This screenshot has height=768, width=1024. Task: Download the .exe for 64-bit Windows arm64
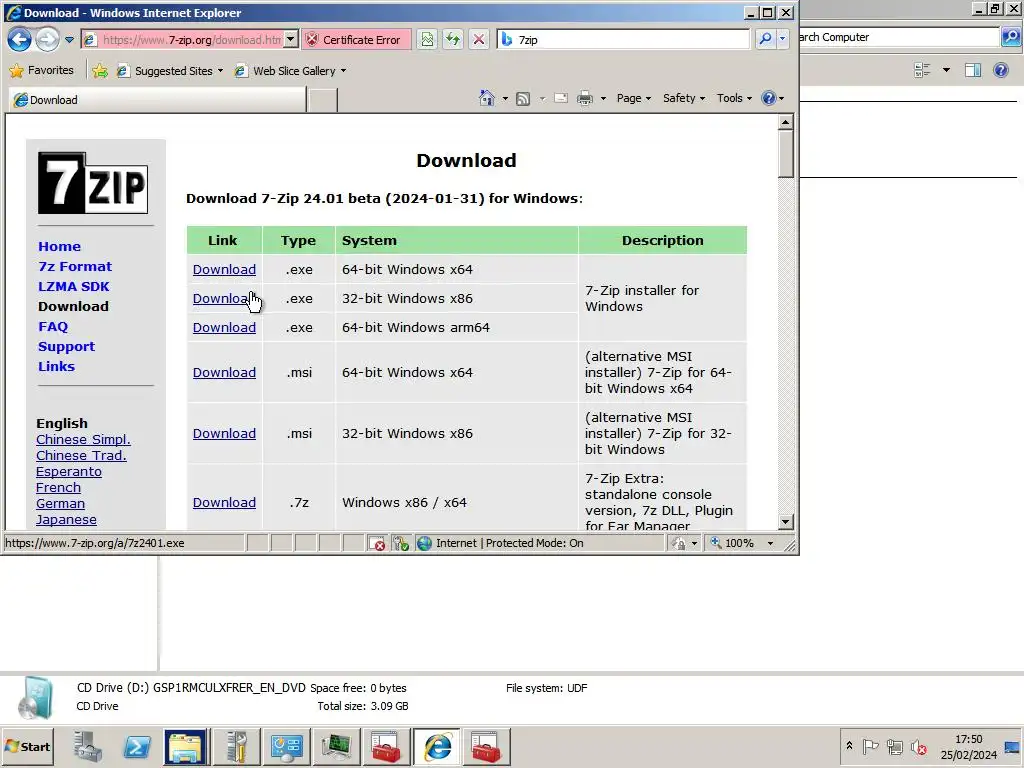pyautogui.click(x=224, y=328)
